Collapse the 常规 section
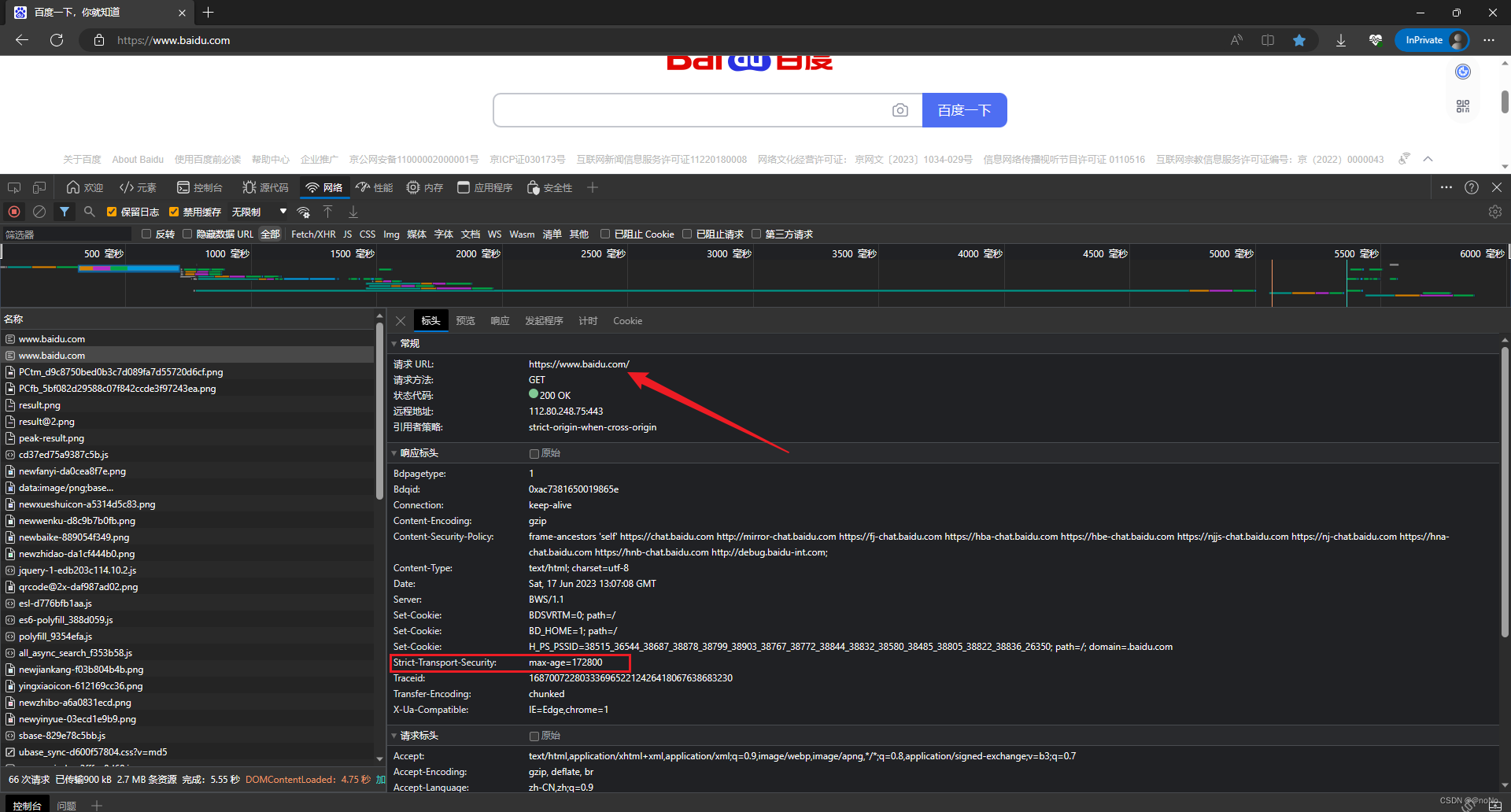The image size is (1511, 812). (394, 344)
